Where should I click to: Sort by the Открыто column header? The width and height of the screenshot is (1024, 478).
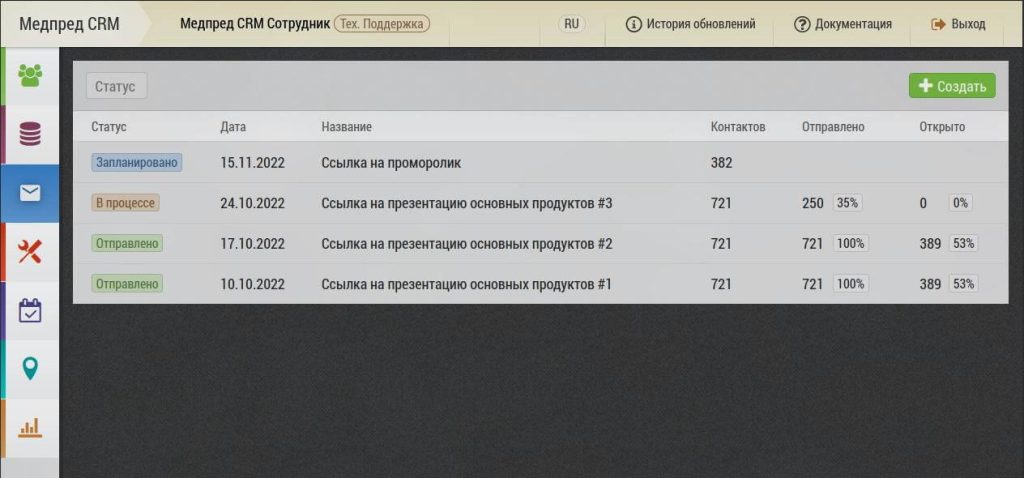pyautogui.click(x=942, y=127)
